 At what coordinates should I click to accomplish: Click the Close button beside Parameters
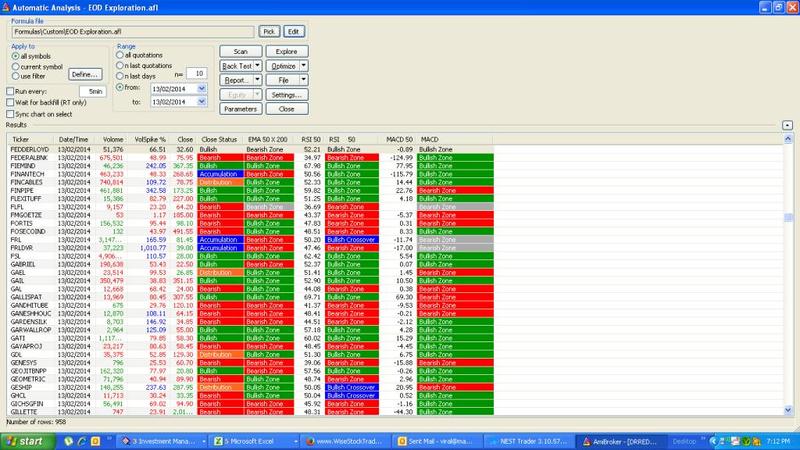(x=287, y=109)
